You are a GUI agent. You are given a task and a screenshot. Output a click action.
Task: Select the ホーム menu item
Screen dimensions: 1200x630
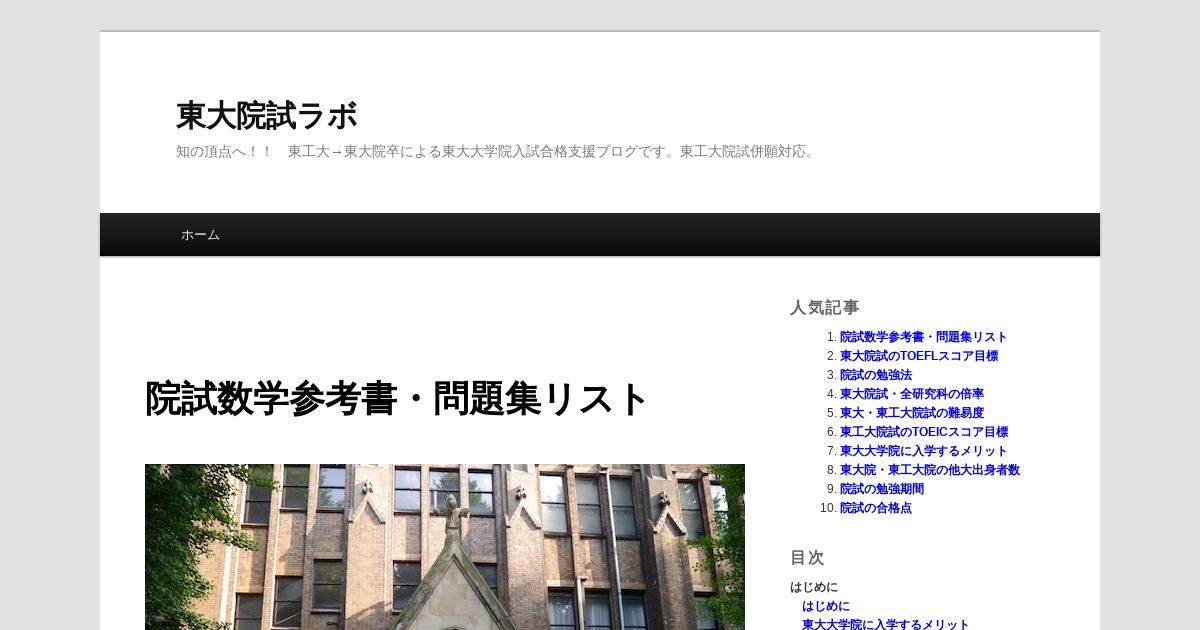pos(200,235)
